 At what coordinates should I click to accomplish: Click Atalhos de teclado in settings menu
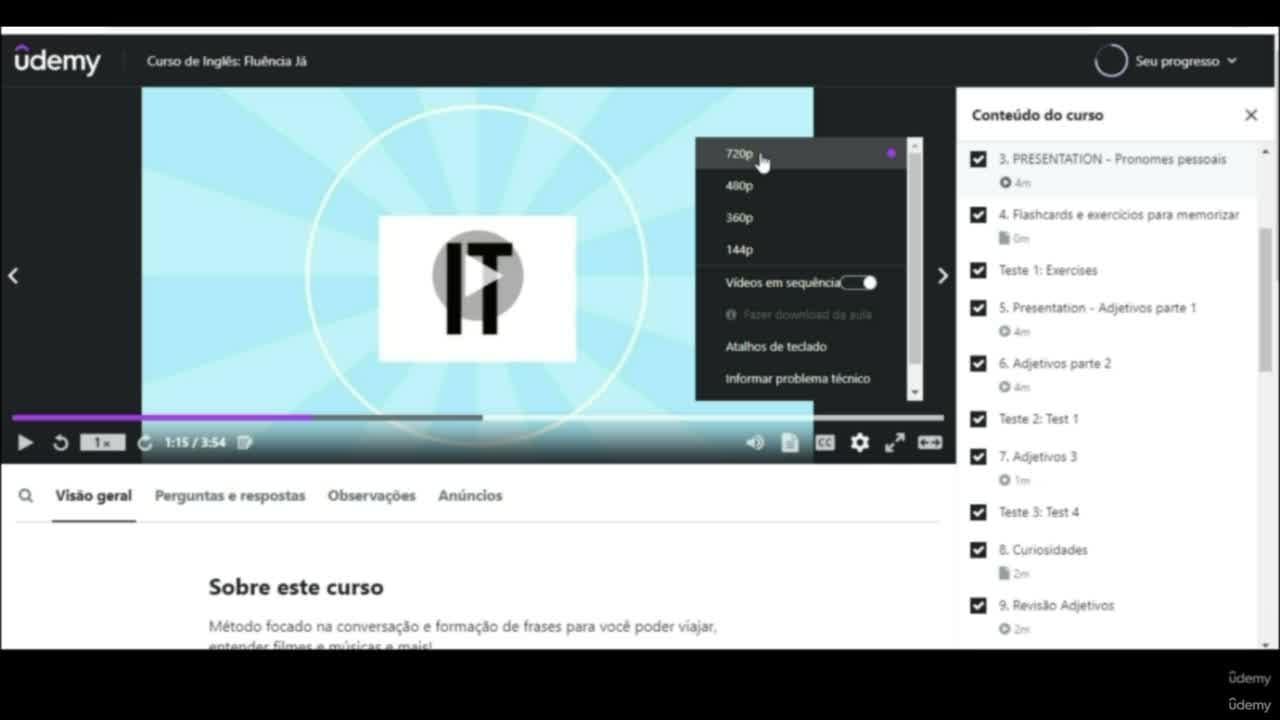pyautogui.click(x=776, y=347)
